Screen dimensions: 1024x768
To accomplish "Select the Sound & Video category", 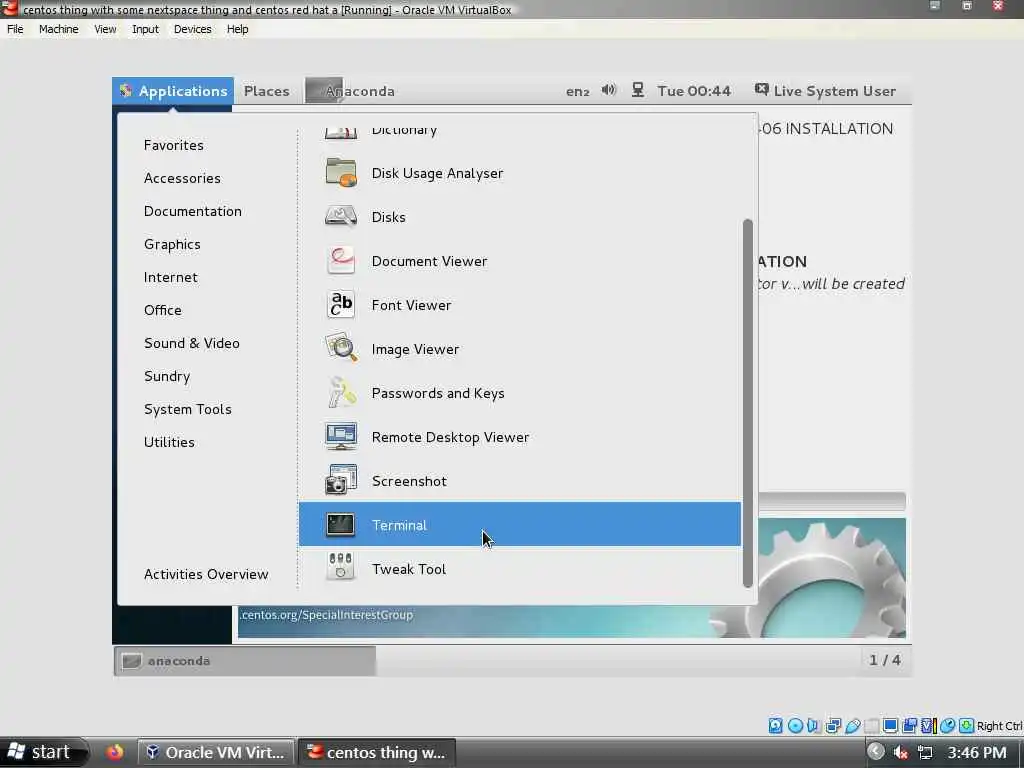I will click(192, 343).
